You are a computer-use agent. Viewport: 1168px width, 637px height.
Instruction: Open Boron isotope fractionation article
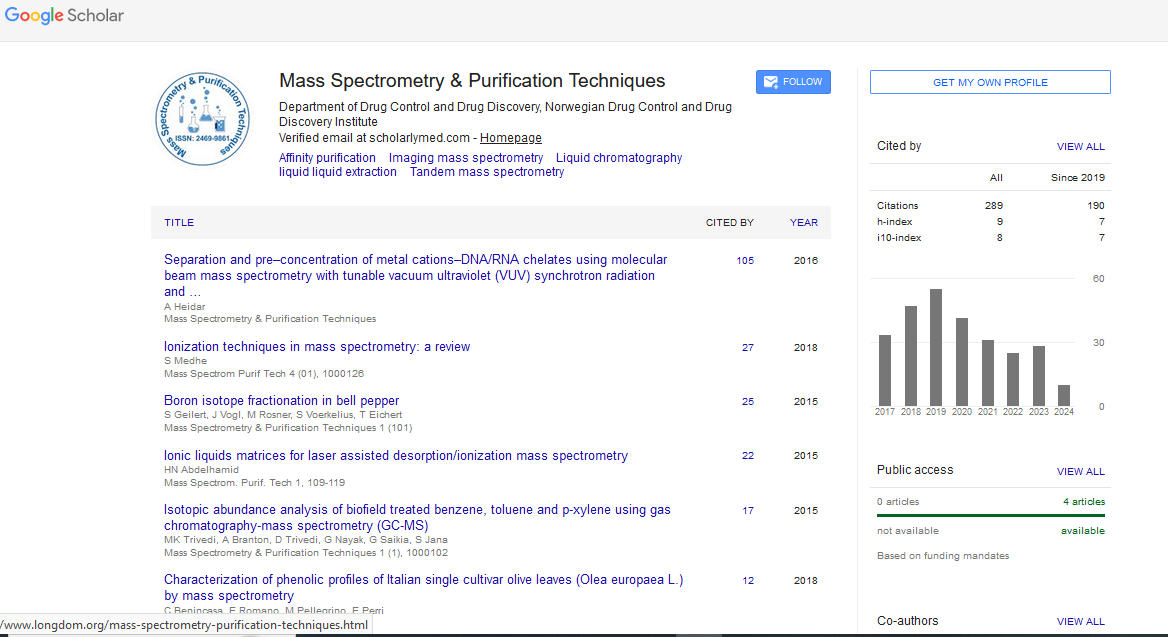point(281,401)
